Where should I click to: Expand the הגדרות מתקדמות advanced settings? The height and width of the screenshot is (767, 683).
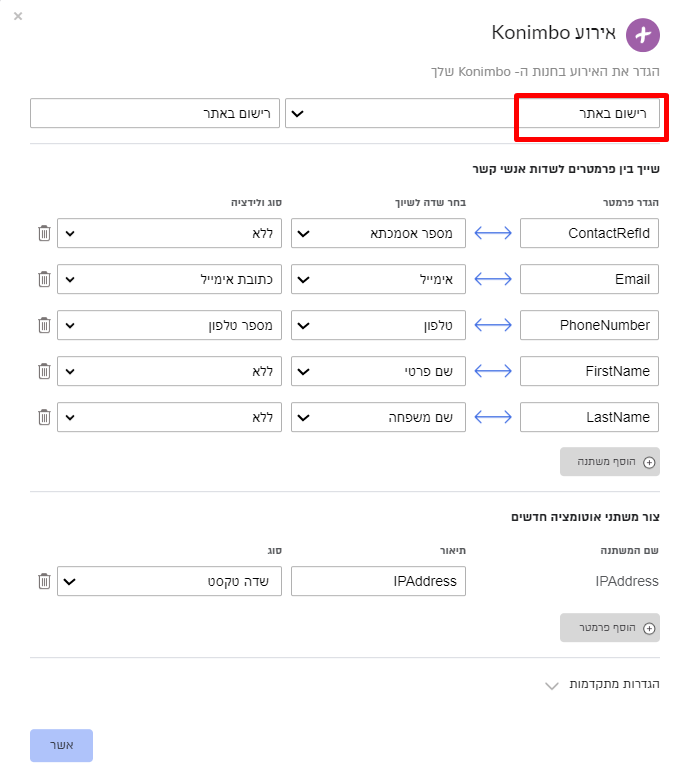coord(602,684)
